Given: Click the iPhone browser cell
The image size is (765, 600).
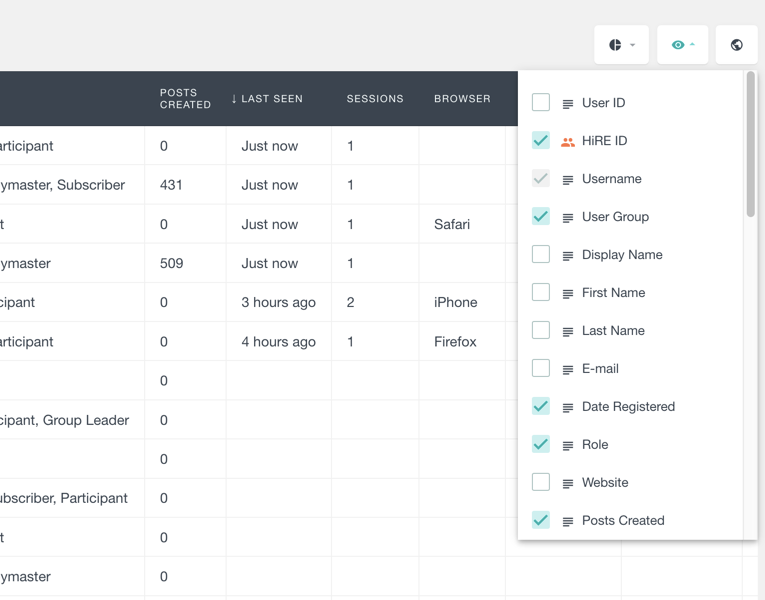Looking at the screenshot, I should [462, 302].
